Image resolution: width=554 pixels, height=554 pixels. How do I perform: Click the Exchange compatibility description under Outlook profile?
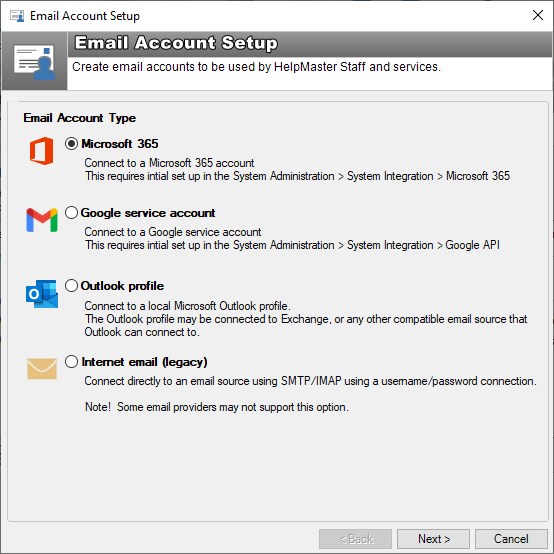[x=306, y=325]
